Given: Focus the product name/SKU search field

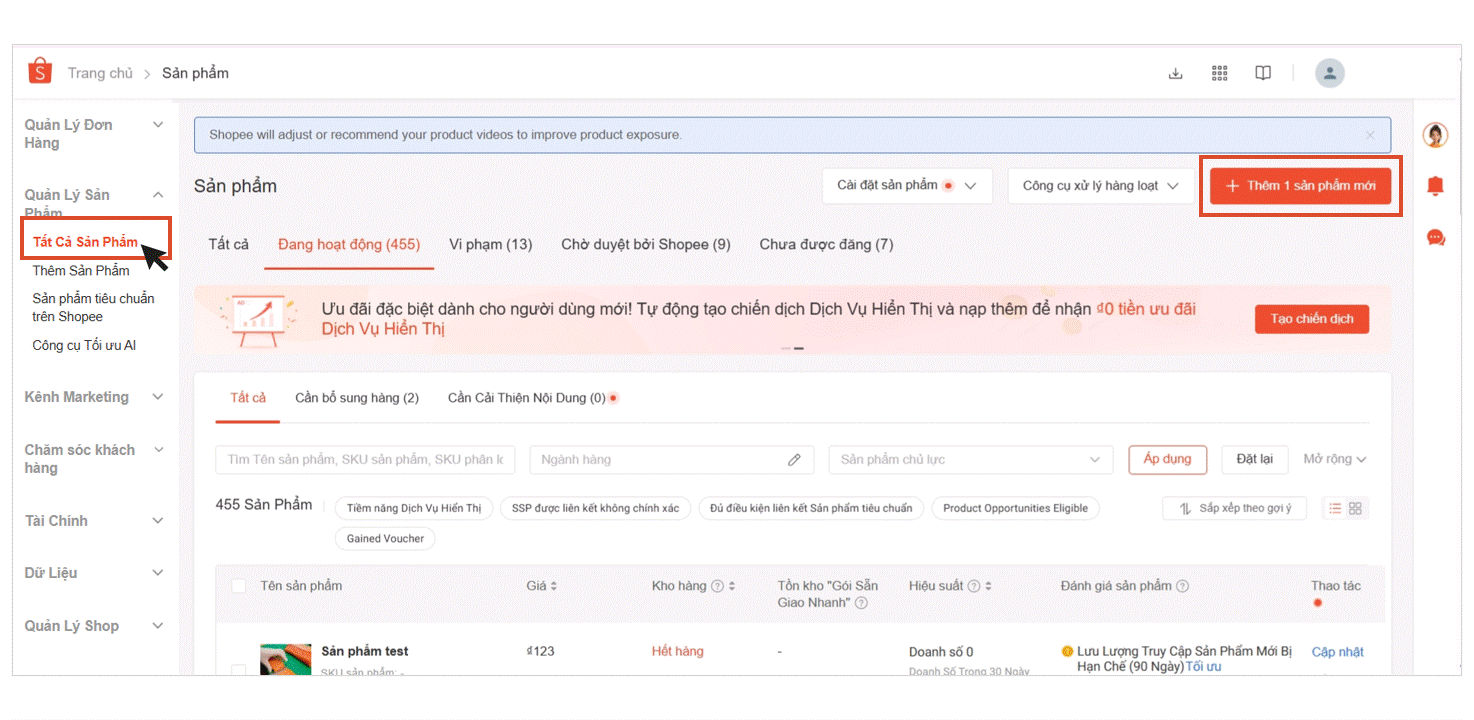Looking at the screenshot, I should [x=366, y=460].
